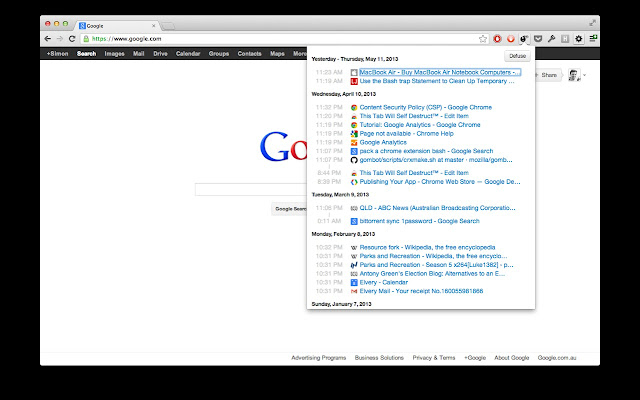
Task: Click +Google footer link
Action: (475, 358)
